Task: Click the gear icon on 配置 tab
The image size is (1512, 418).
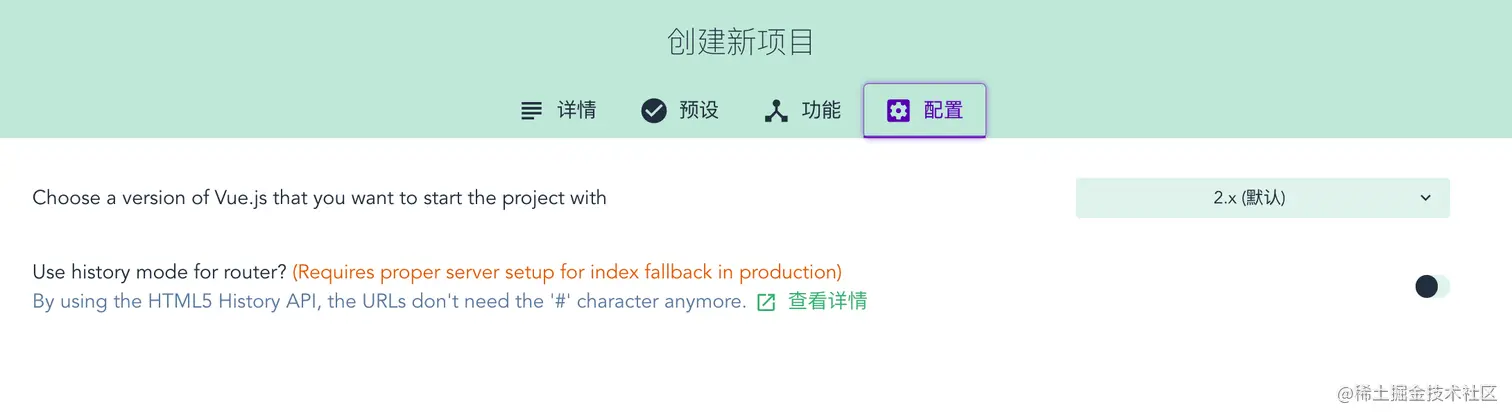Action: 898,111
